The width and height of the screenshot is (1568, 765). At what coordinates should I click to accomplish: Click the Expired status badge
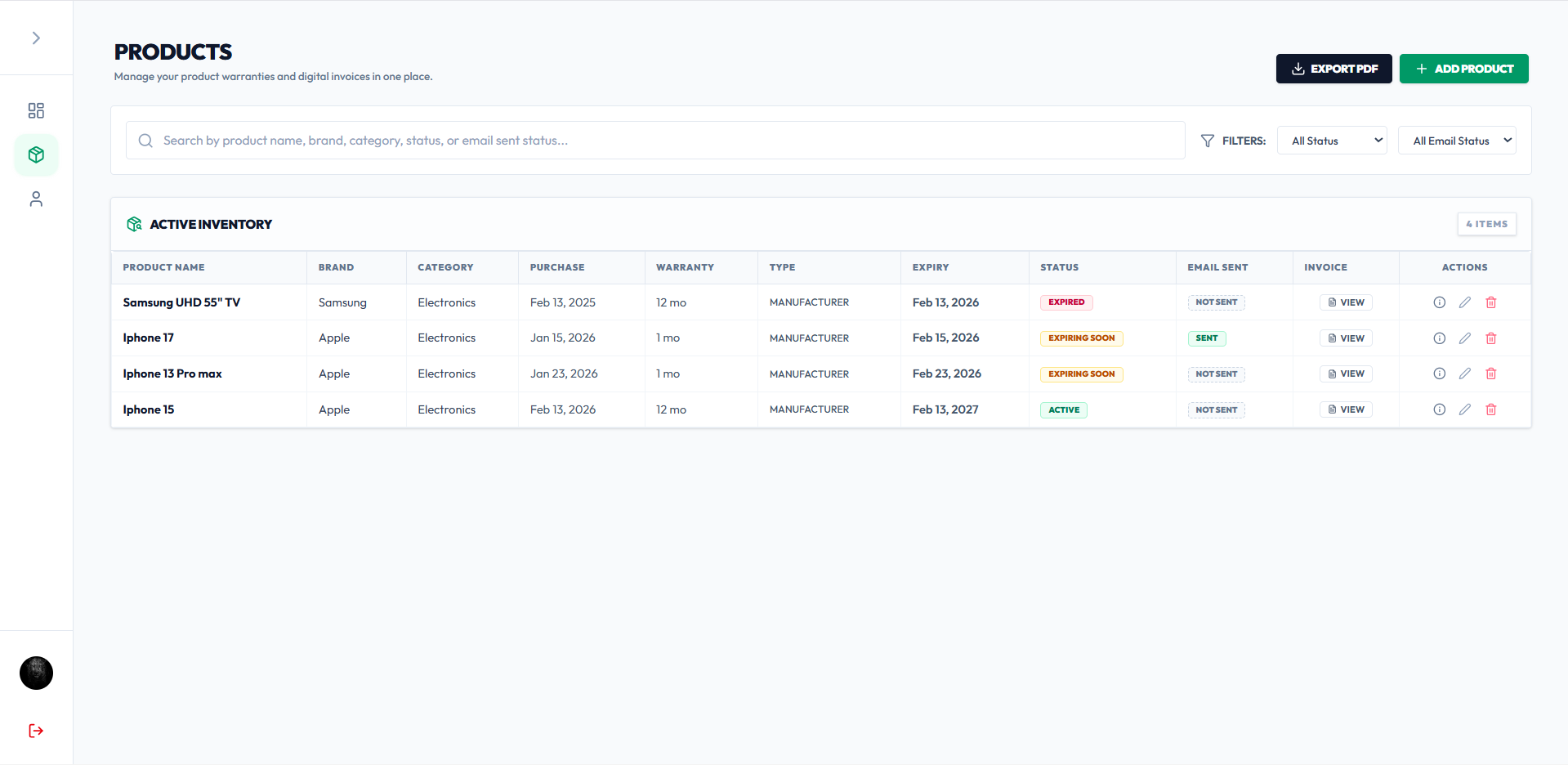1066,302
